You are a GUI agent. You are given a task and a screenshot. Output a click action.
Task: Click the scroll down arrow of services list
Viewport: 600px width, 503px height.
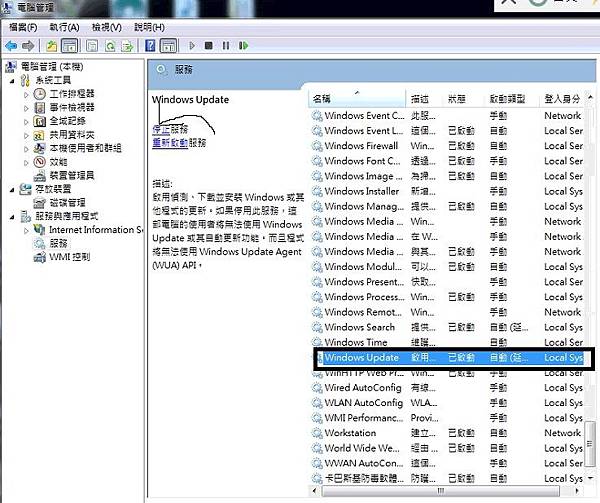point(591,478)
